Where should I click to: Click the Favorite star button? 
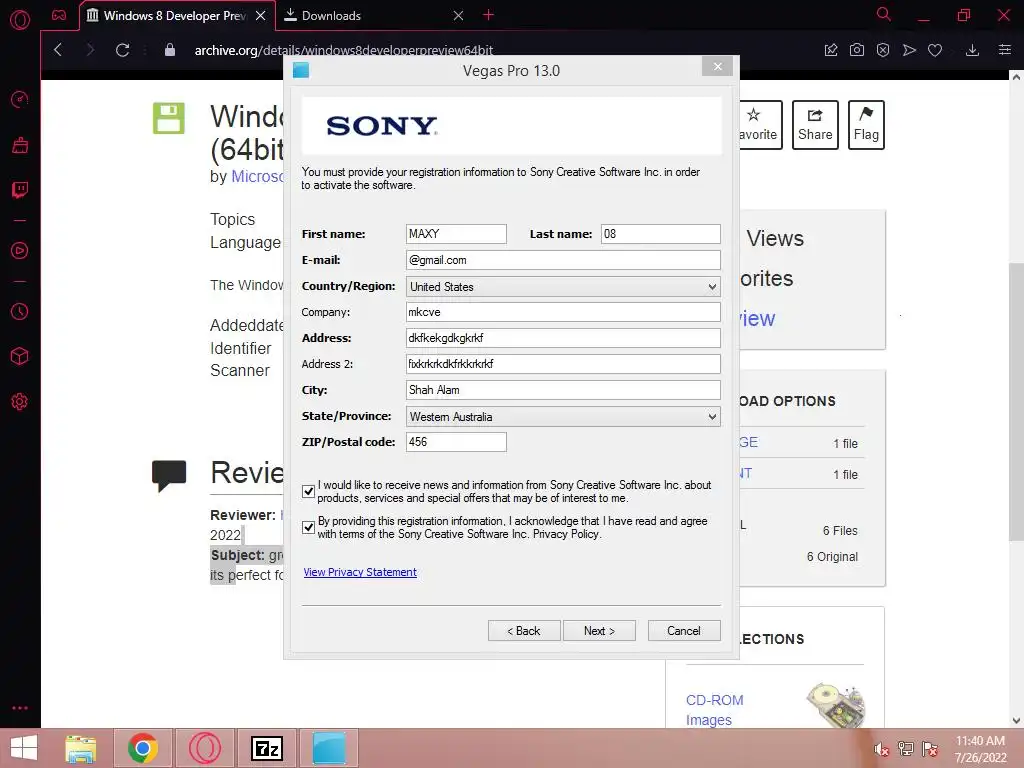click(761, 125)
